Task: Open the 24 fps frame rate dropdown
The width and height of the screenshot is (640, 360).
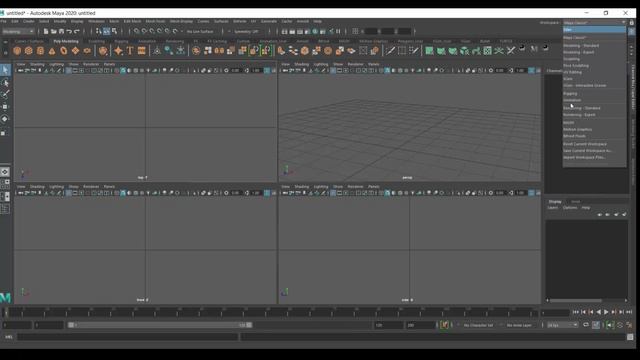Action: pyautogui.click(x=562, y=325)
